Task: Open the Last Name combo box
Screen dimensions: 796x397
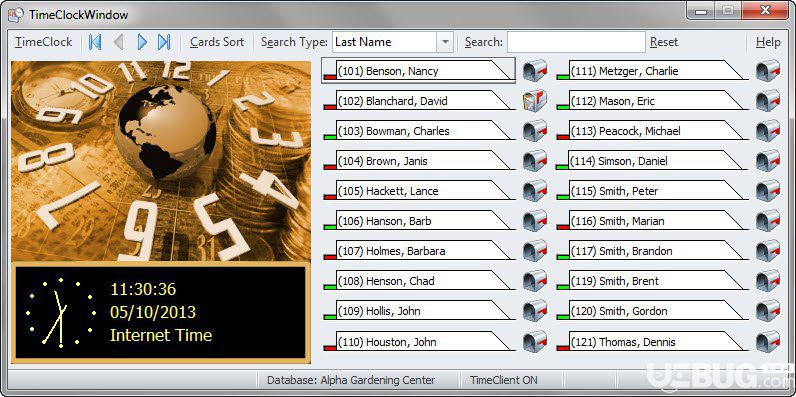Action: [392, 42]
